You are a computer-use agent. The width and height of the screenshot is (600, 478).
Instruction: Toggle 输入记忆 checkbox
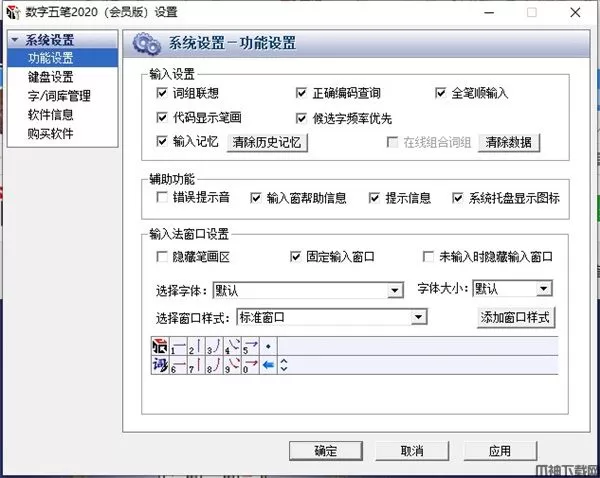click(x=162, y=141)
